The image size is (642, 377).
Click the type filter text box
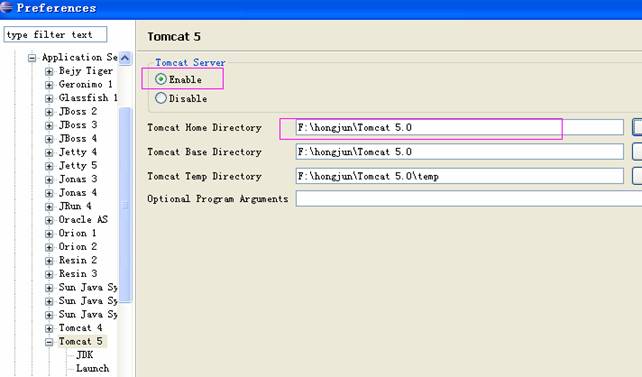click(x=55, y=34)
